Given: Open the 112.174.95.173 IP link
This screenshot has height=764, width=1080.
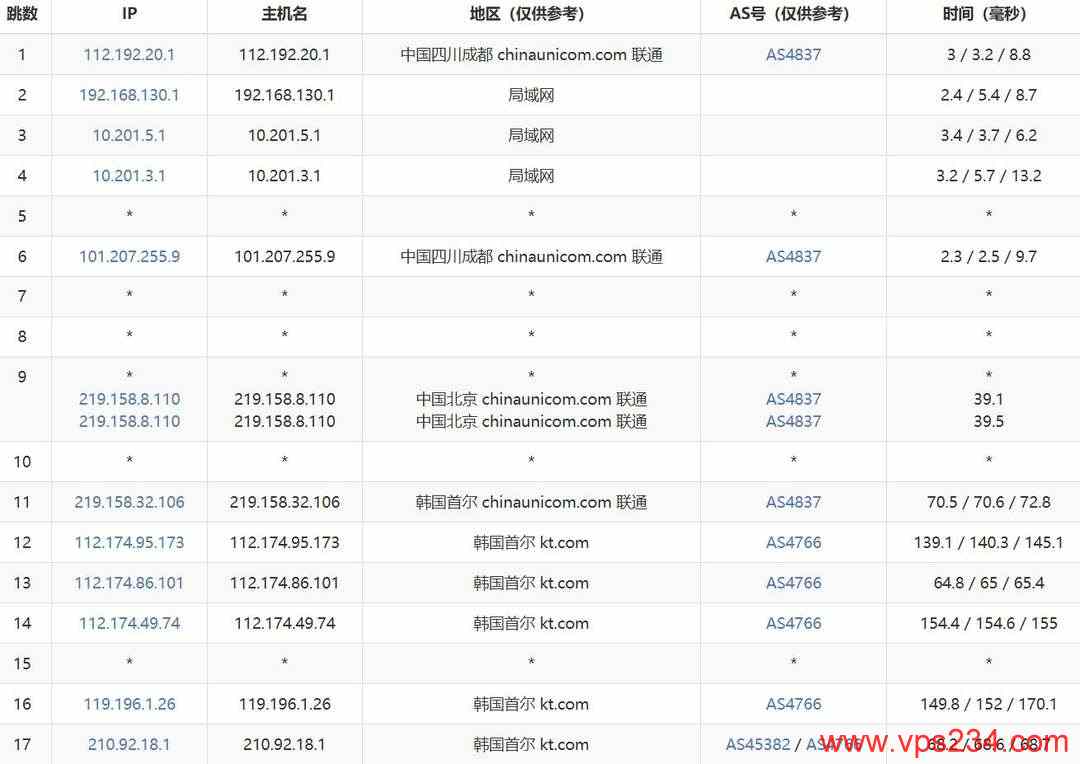Looking at the screenshot, I should (129, 543).
